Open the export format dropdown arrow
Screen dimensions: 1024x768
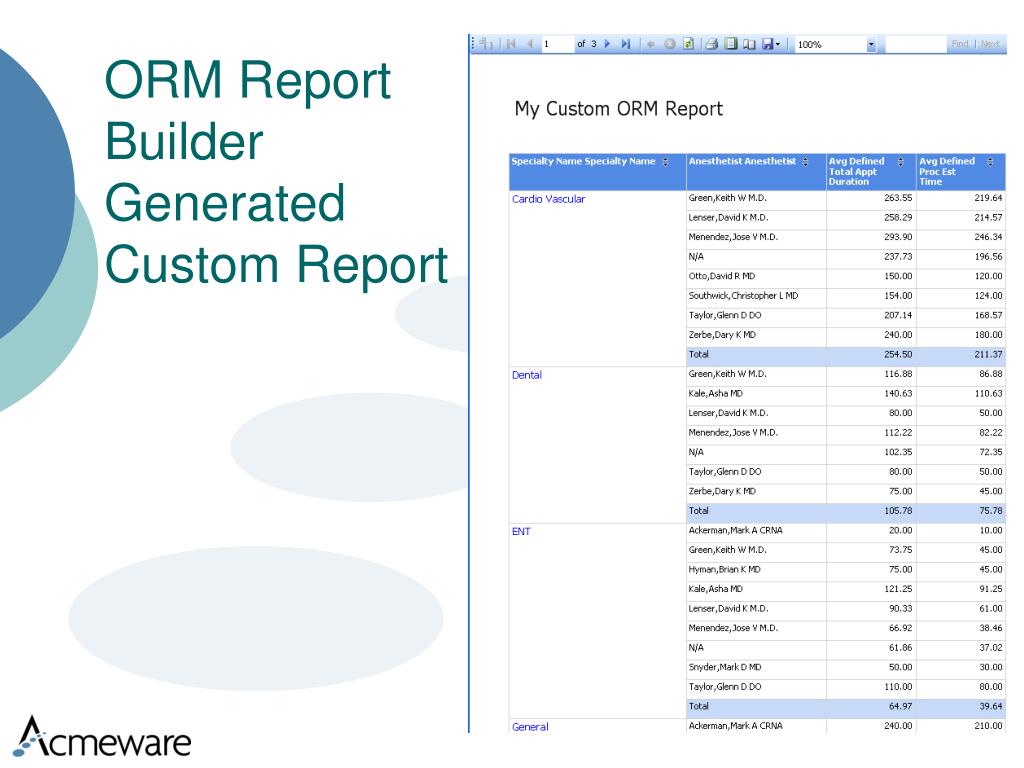(x=778, y=44)
